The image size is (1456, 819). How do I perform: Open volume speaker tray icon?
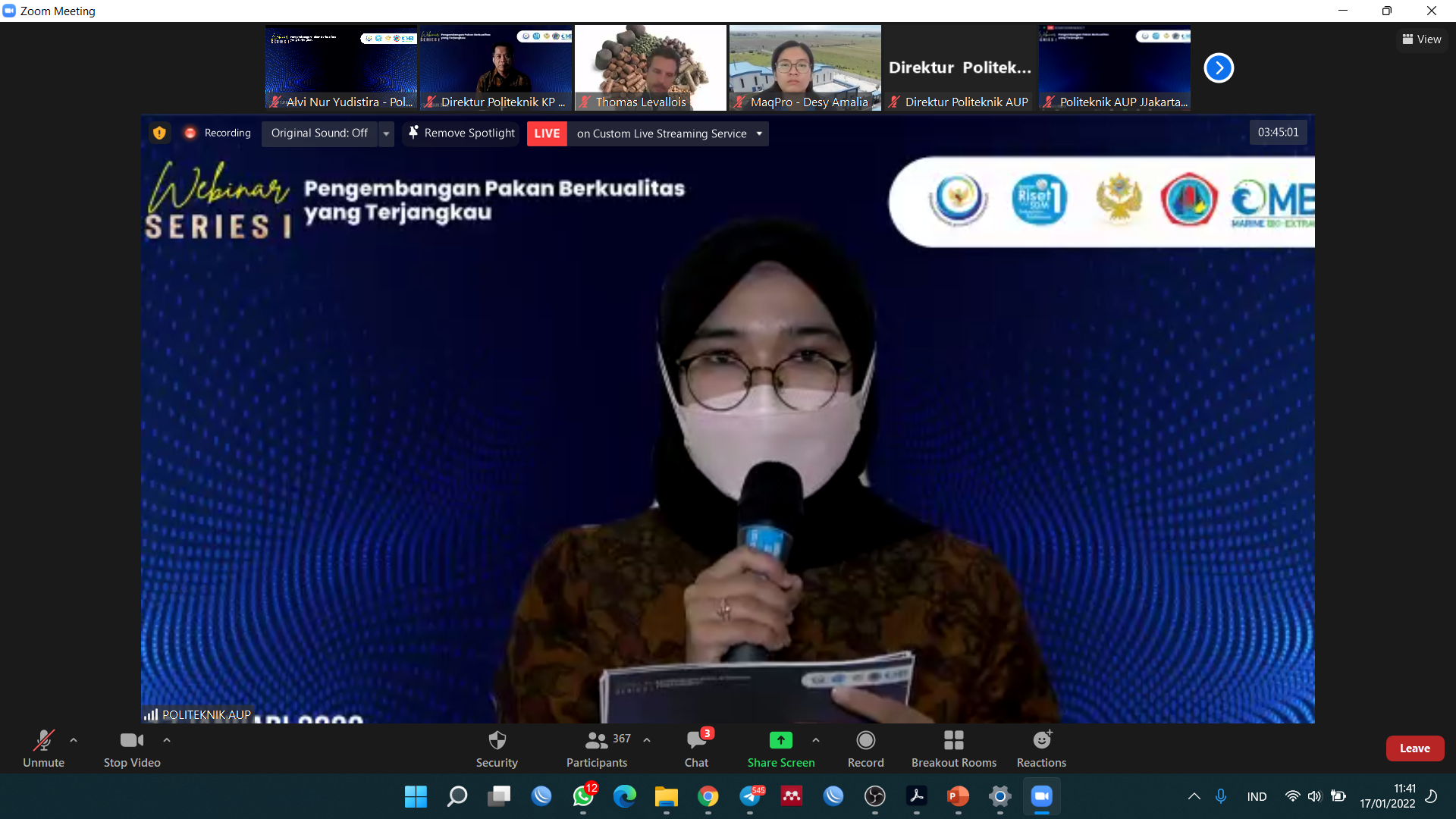pos(1315,796)
